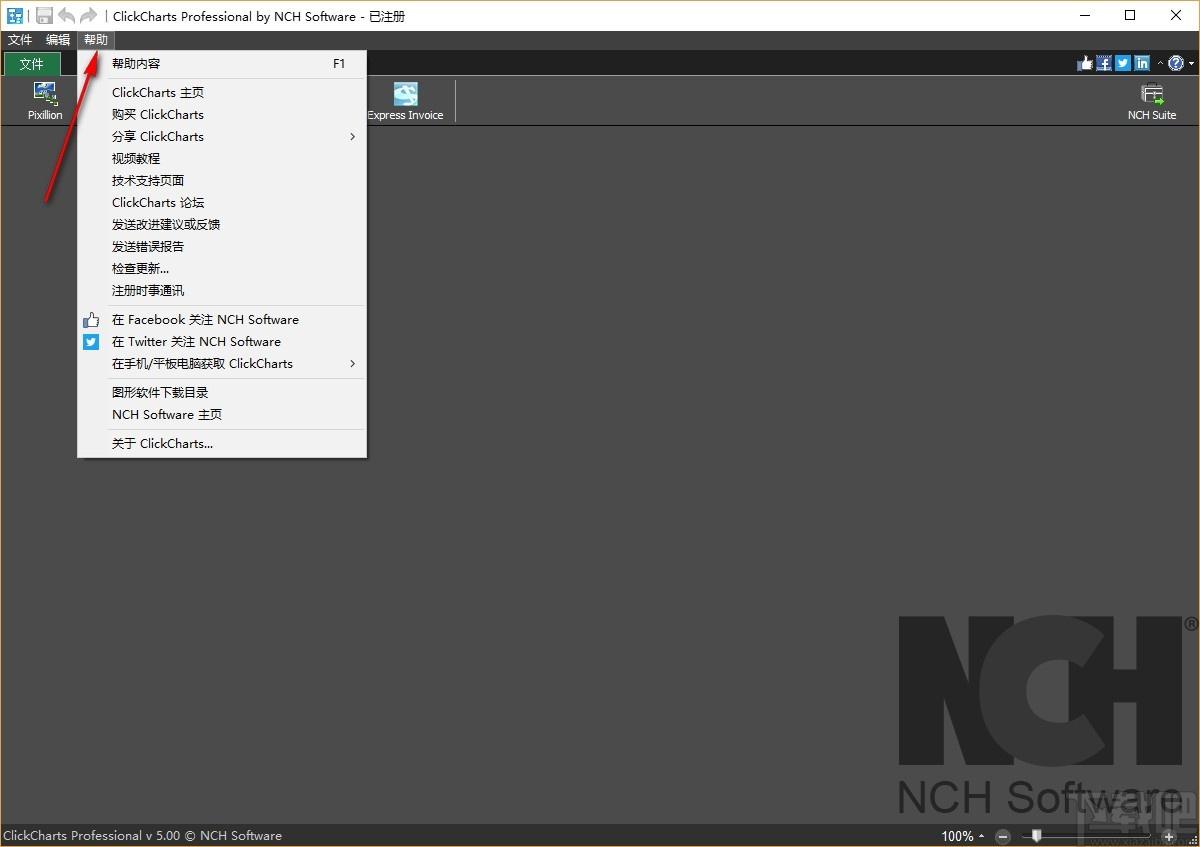Open the 编辑 menu in the menu bar
1200x847 pixels.
(x=58, y=40)
